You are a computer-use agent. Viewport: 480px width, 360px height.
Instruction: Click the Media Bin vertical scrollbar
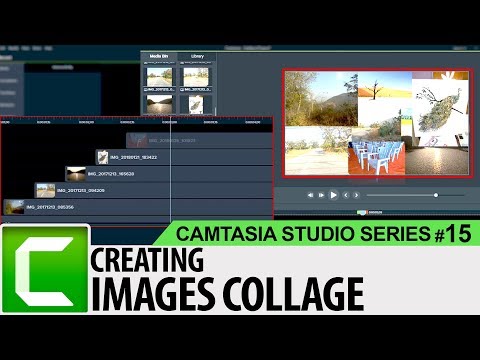pos(215,111)
